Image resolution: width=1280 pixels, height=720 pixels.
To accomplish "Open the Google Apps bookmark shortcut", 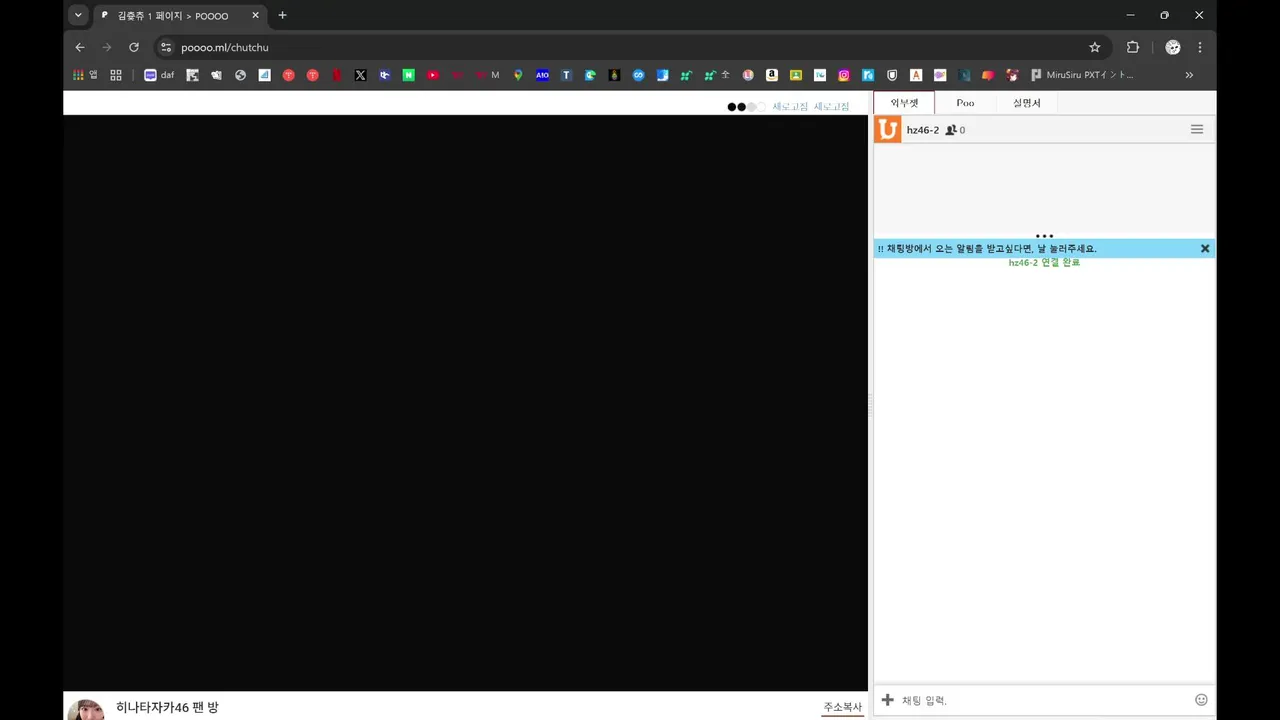I will coord(84,75).
